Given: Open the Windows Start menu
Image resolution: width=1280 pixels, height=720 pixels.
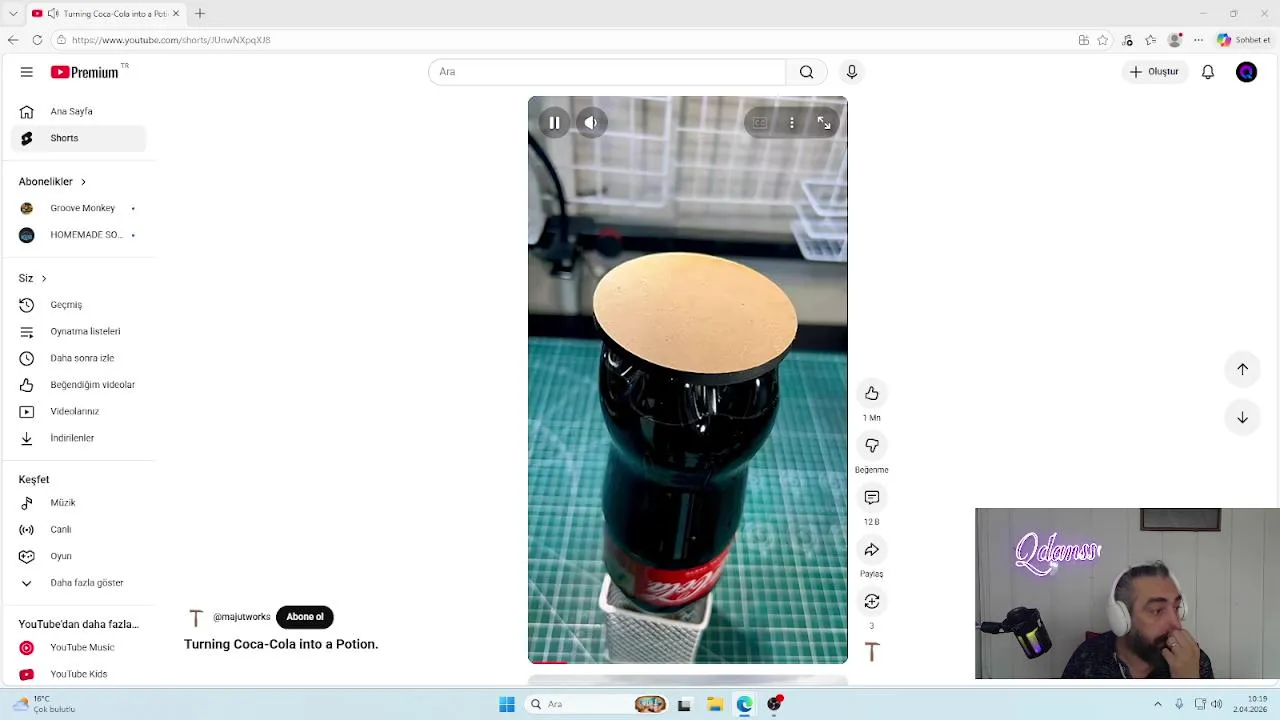Looking at the screenshot, I should [507, 704].
